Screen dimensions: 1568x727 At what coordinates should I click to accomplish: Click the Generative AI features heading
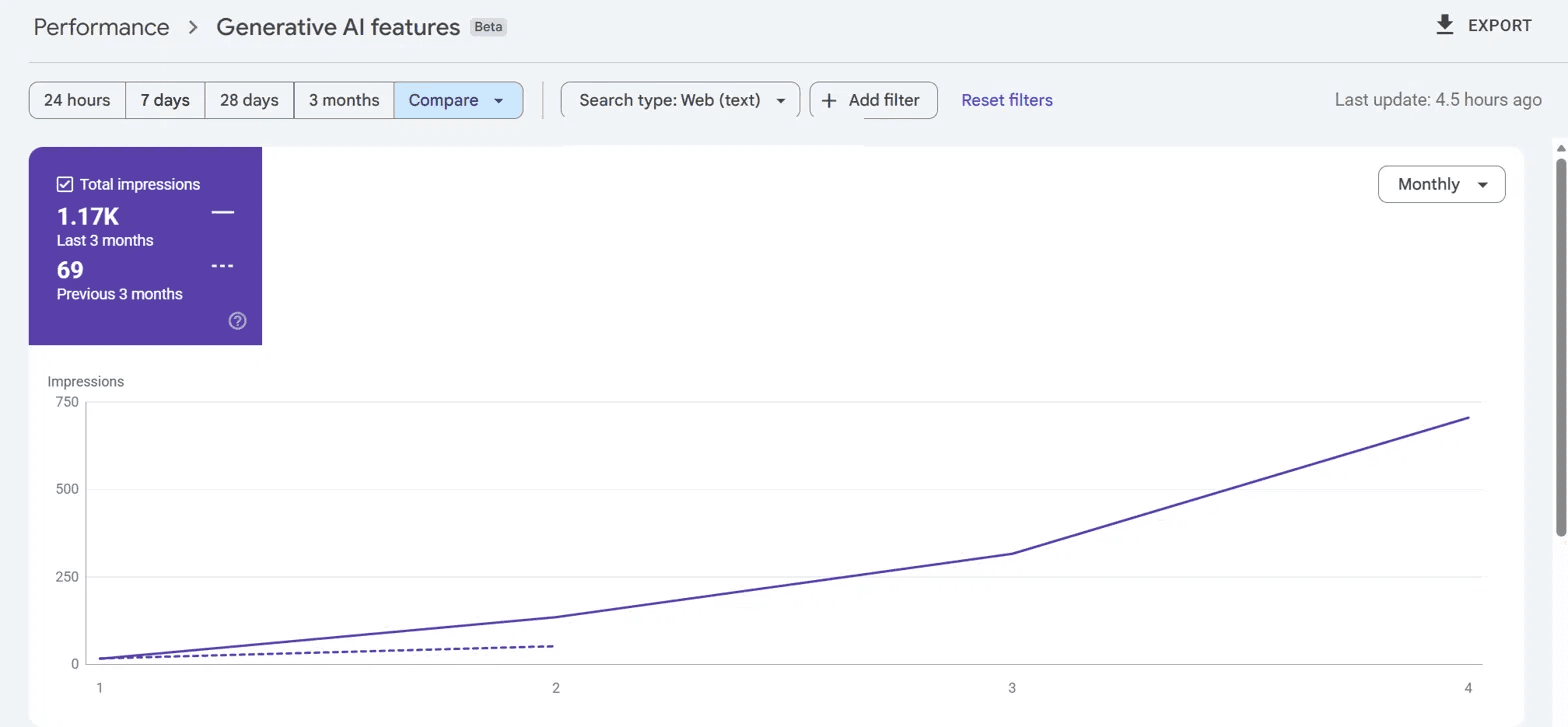tap(338, 27)
